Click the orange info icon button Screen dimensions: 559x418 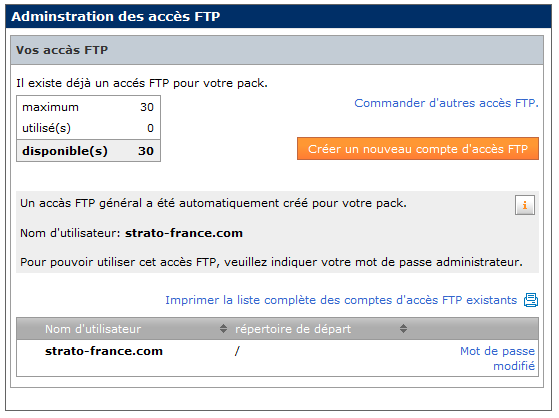[x=524, y=205]
